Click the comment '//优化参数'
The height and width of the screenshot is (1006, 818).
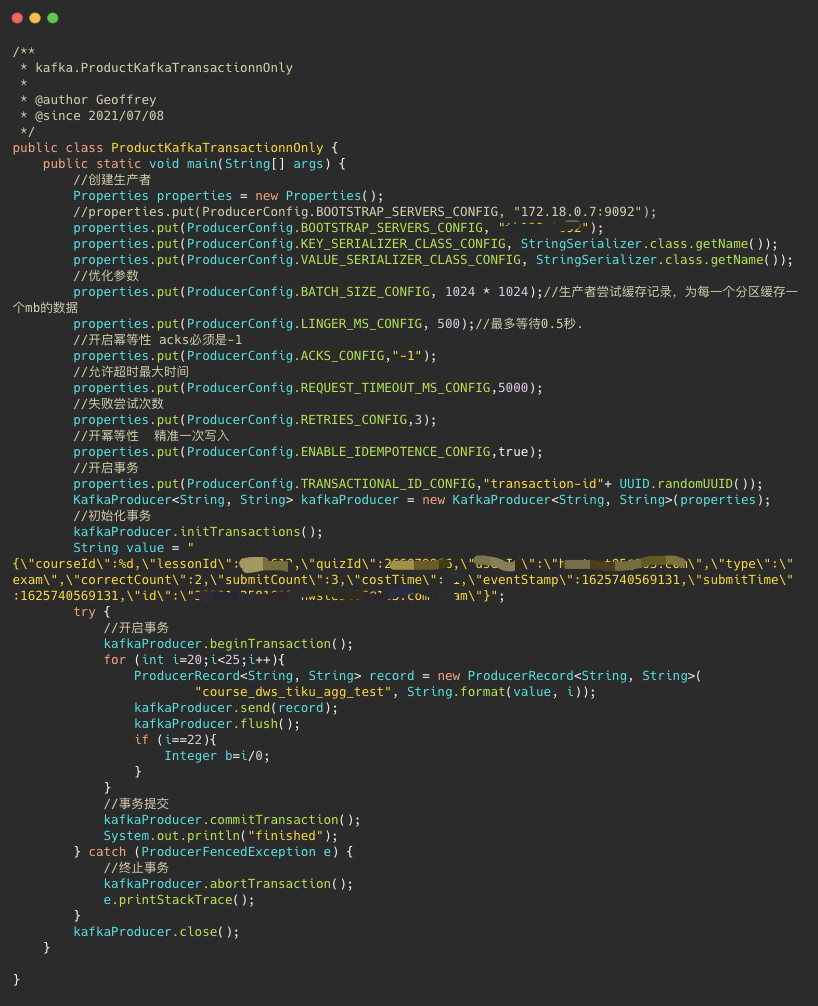[x=106, y=276]
